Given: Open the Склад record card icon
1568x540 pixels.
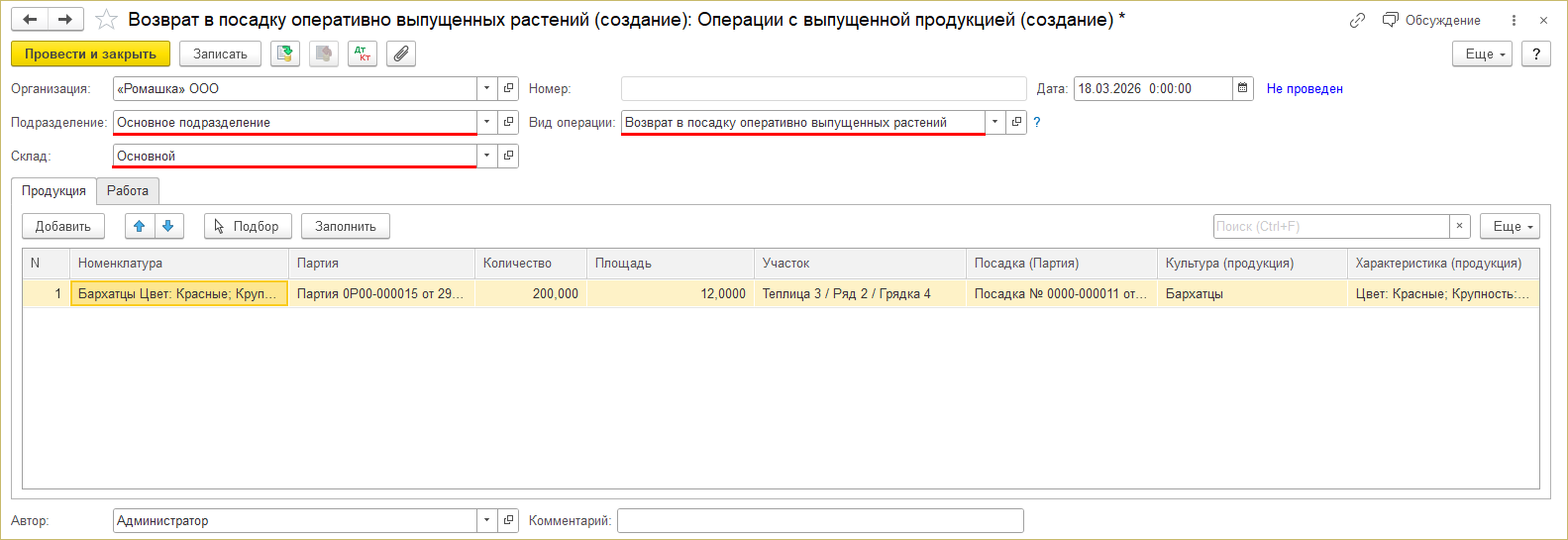Looking at the screenshot, I should point(508,156).
